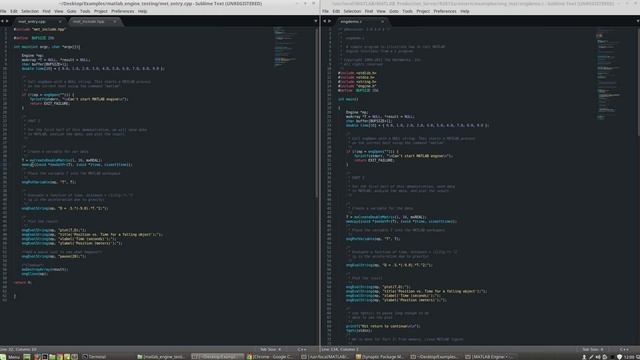The width and height of the screenshot is (640, 360).
Task: Go to previous tab arrow in right window
Action: [325, 21]
